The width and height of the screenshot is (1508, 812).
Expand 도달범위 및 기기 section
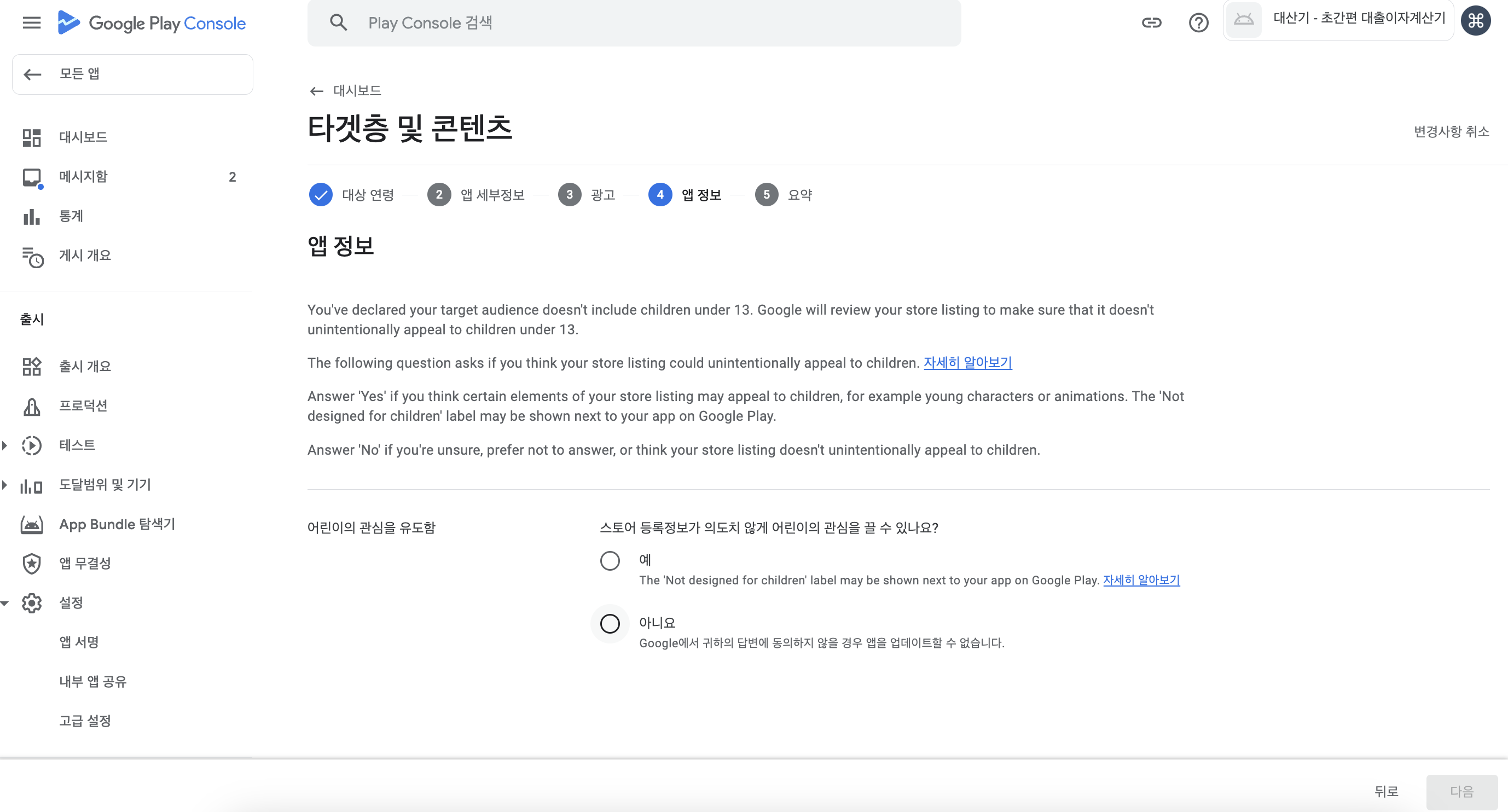pos(5,485)
